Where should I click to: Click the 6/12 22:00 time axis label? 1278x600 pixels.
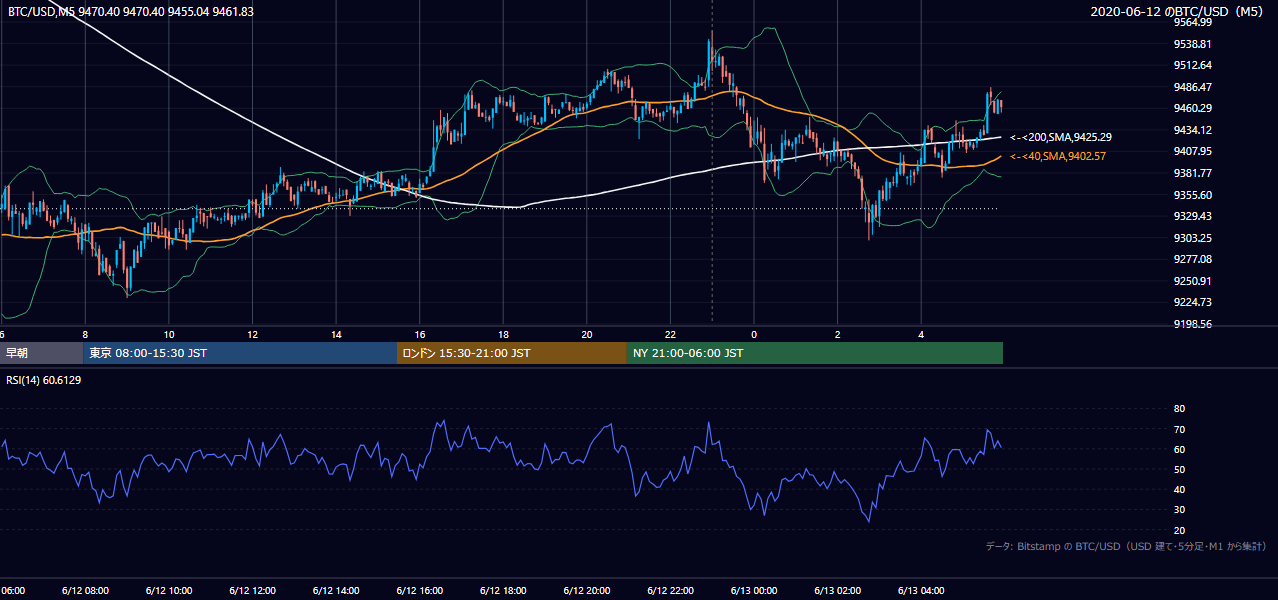click(670, 590)
